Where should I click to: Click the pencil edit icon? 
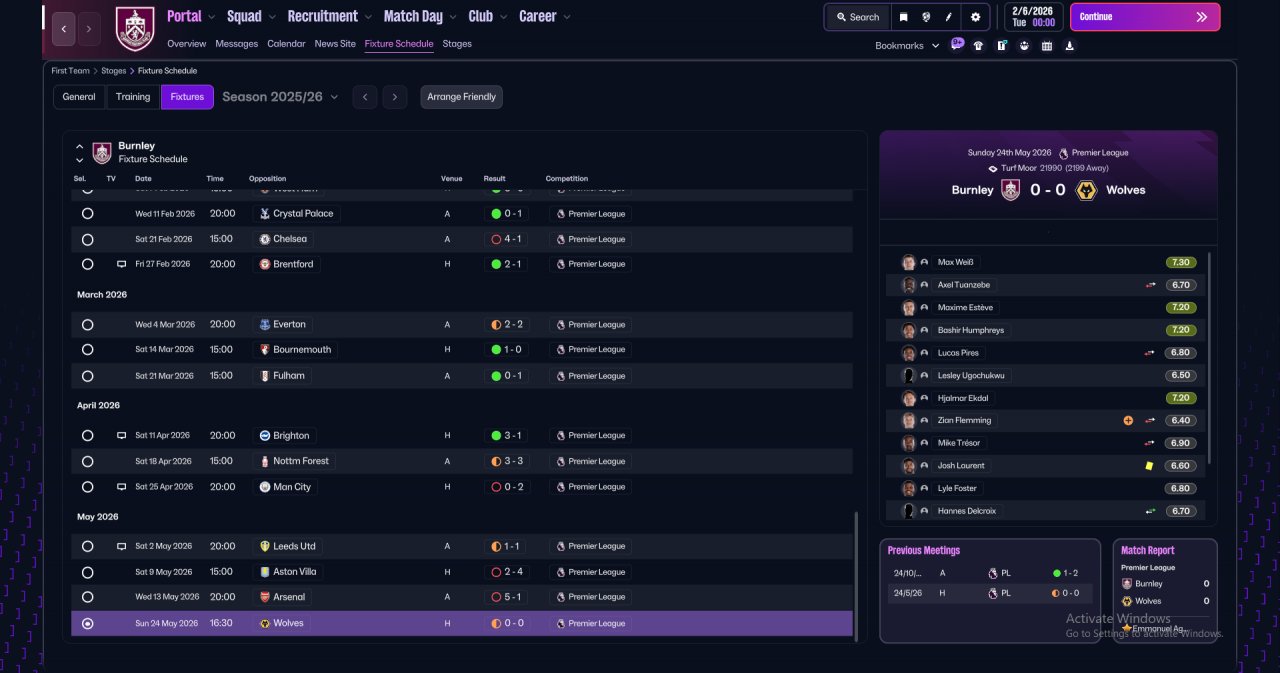click(949, 17)
